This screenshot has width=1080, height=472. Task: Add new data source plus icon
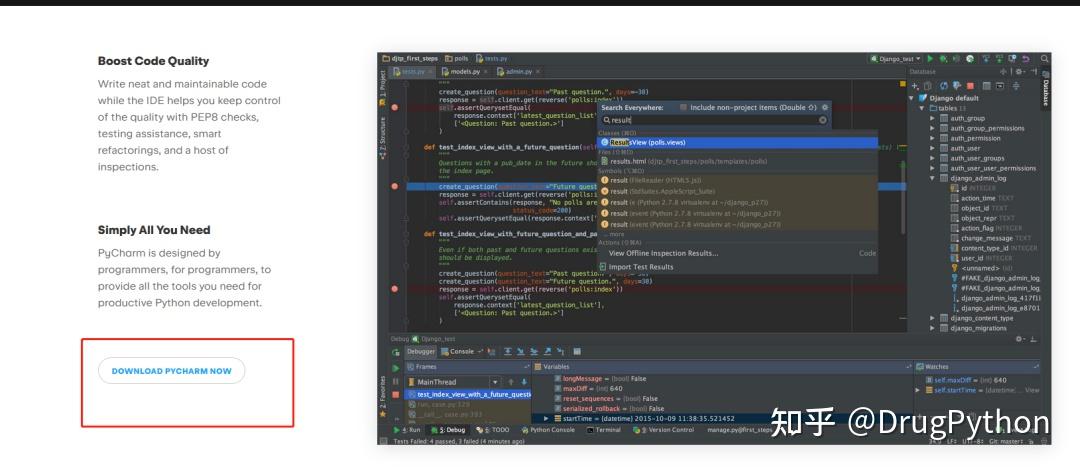(915, 86)
